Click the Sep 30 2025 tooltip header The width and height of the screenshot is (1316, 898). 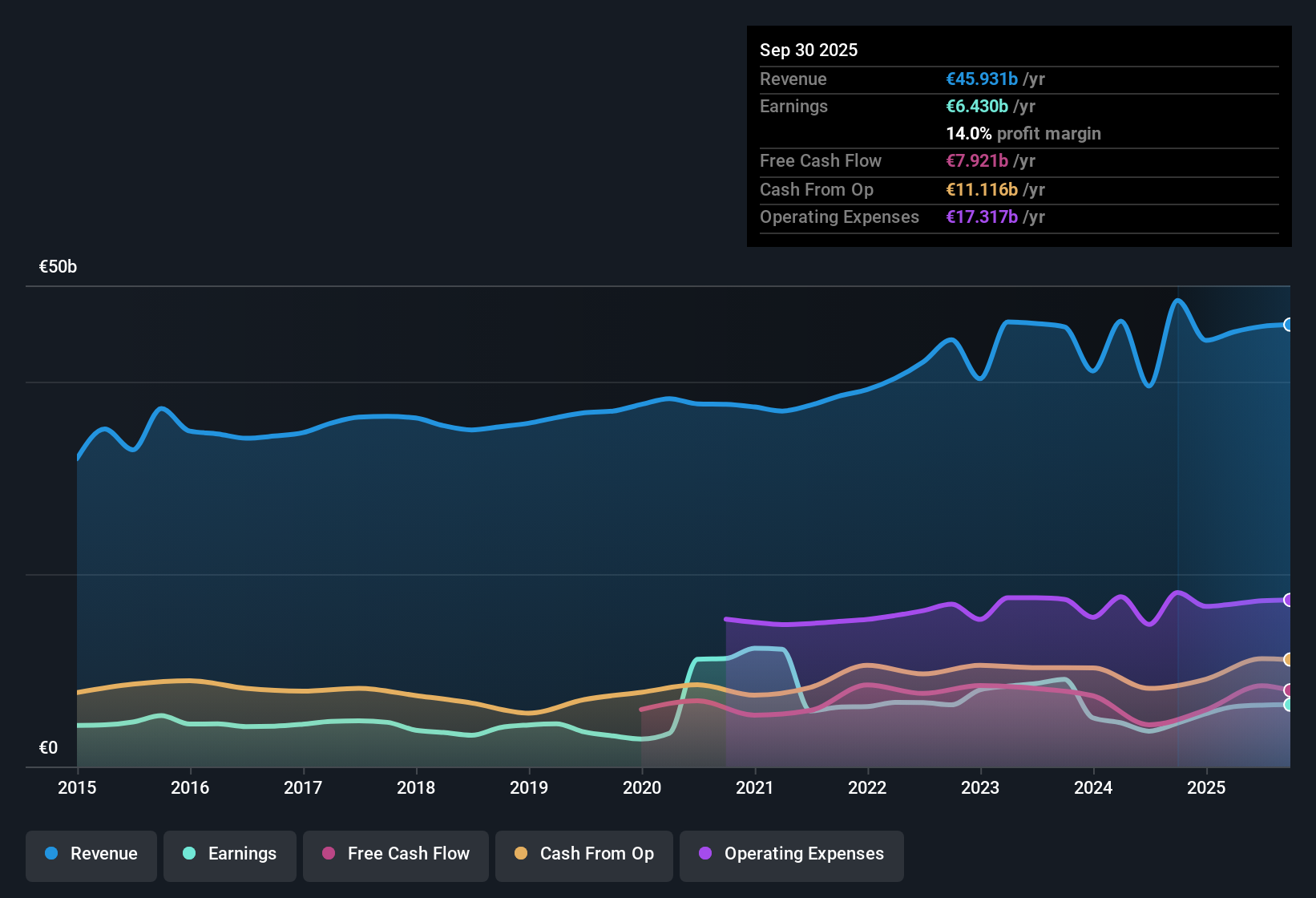(809, 50)
